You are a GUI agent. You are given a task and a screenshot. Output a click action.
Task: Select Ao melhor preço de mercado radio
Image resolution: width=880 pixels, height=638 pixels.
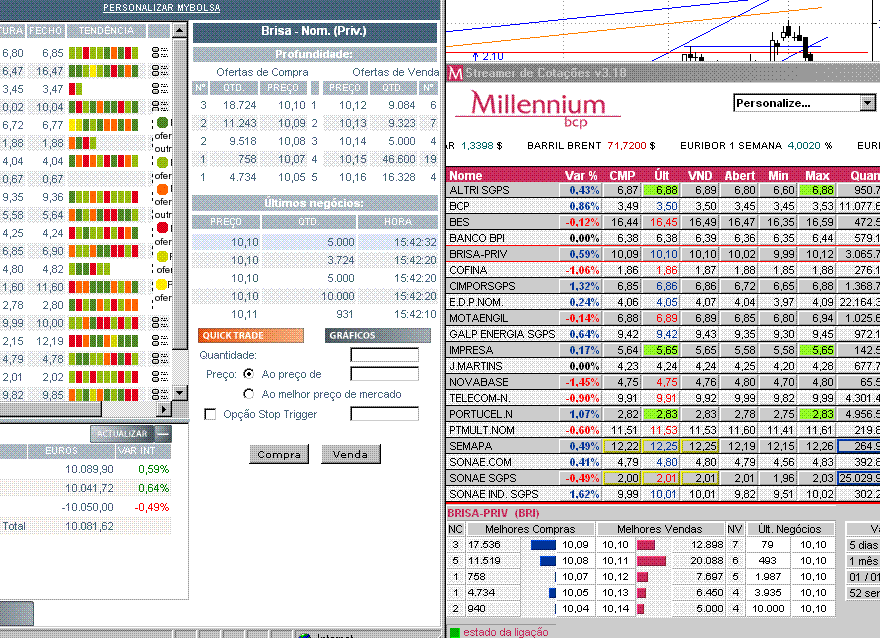(x=249, y=394)
